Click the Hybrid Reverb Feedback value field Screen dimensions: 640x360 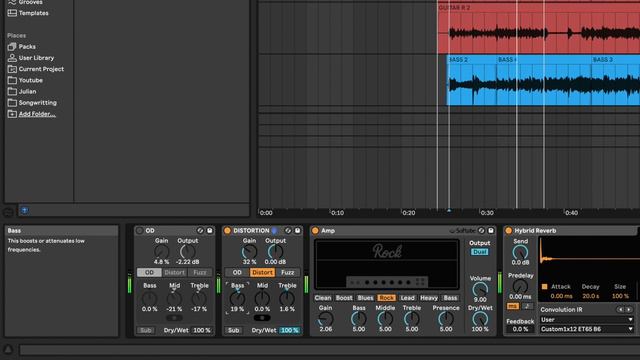point(520,329)
